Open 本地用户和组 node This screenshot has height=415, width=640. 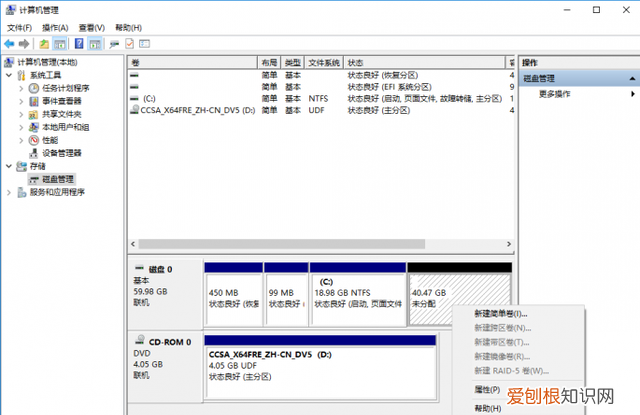59,127
